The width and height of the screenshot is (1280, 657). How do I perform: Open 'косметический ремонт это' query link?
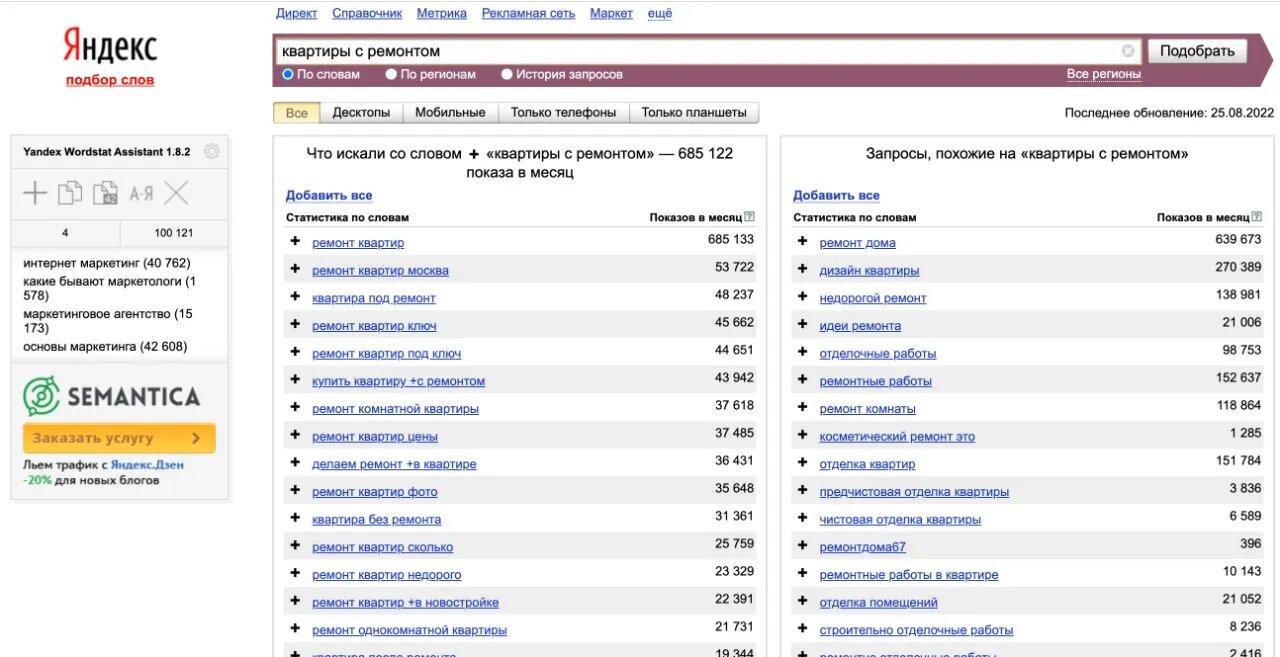(897, 436)
